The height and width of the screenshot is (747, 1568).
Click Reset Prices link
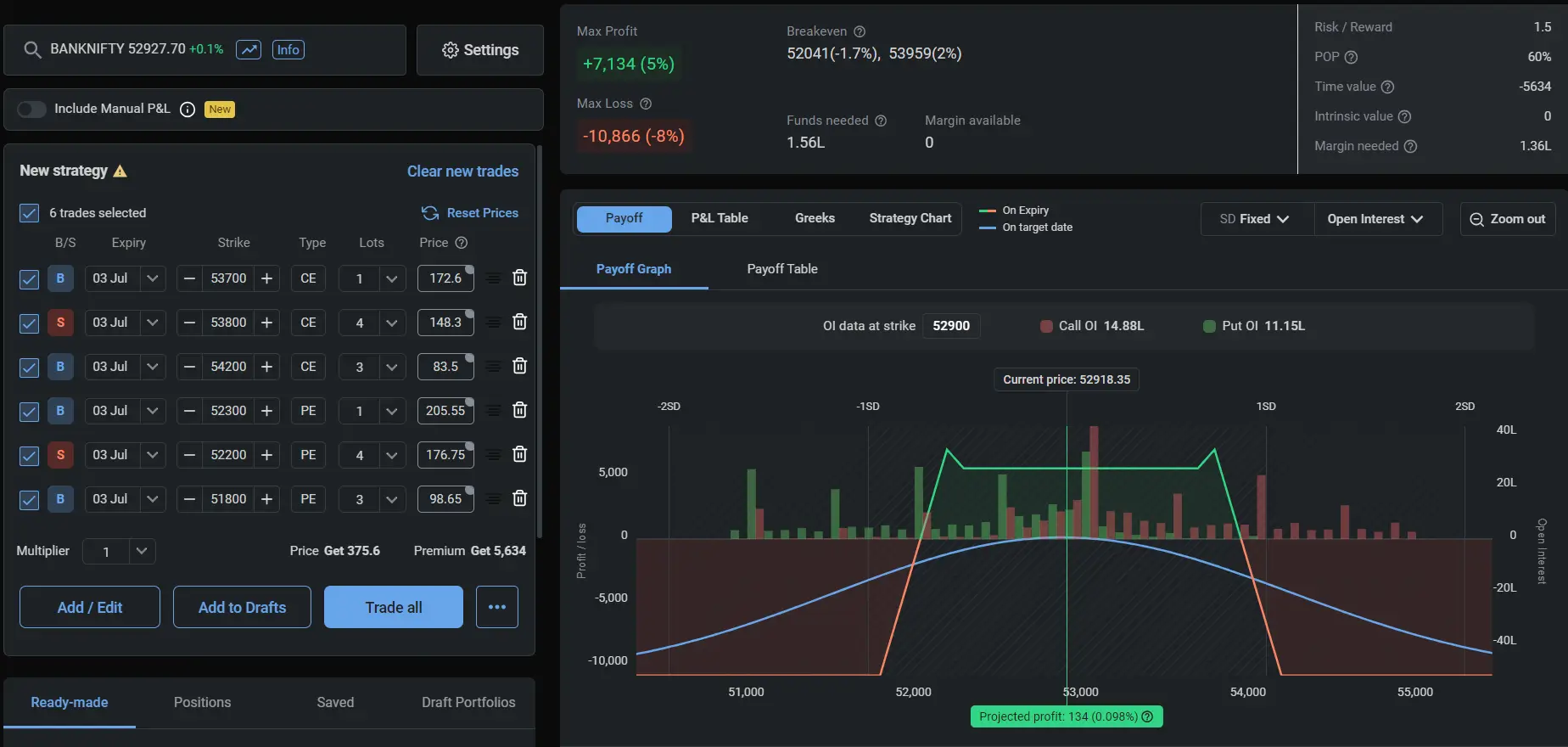(x=471, y=213)
